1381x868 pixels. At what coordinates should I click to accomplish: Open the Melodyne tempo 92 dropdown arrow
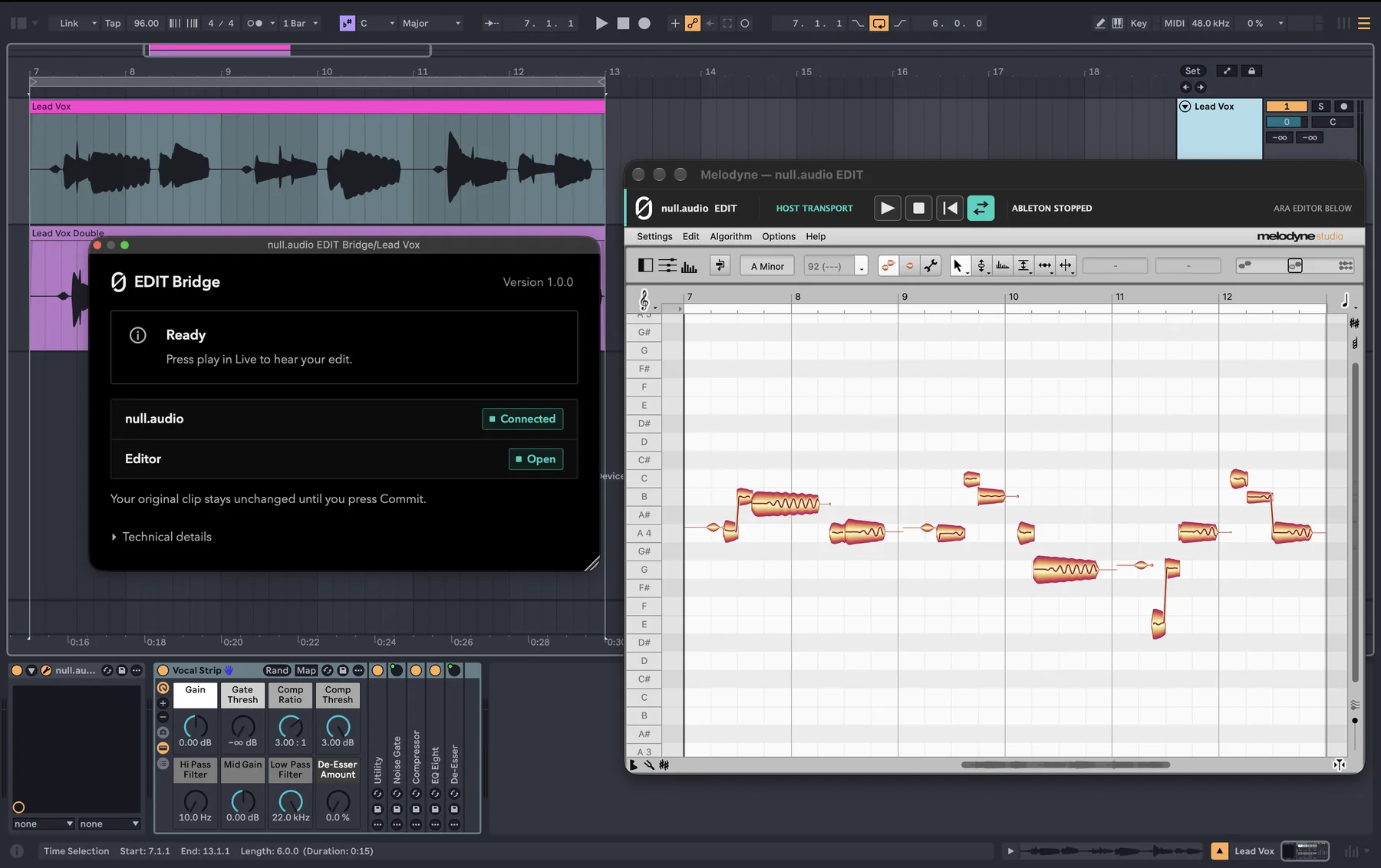[x=862, y=267]
